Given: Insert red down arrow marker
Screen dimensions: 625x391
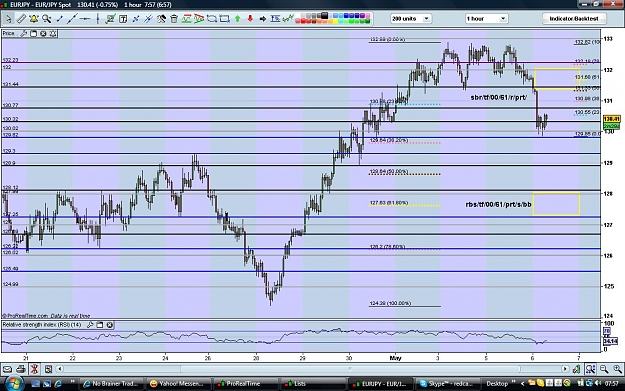Looking at the screenshot, I should 250,19.
